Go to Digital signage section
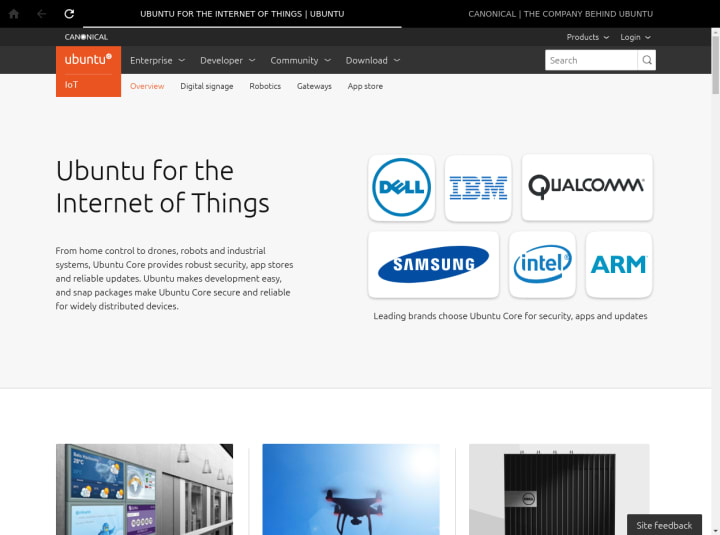Image resolution: width=720 pixels, height=535 pixels. [x=207, y=86]
